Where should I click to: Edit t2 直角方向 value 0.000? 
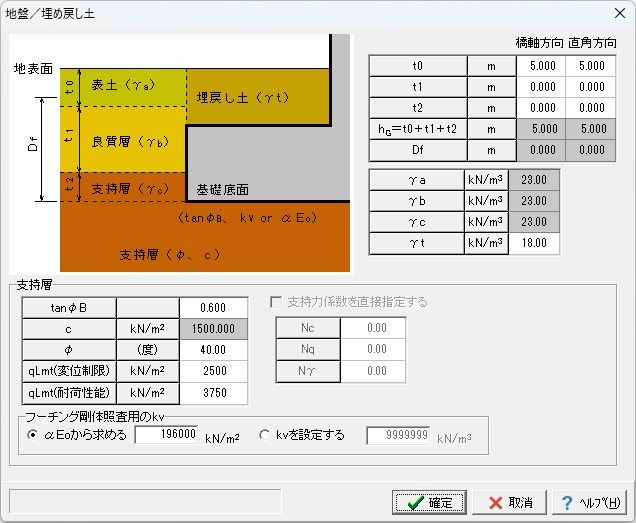(x=591, y=108)
